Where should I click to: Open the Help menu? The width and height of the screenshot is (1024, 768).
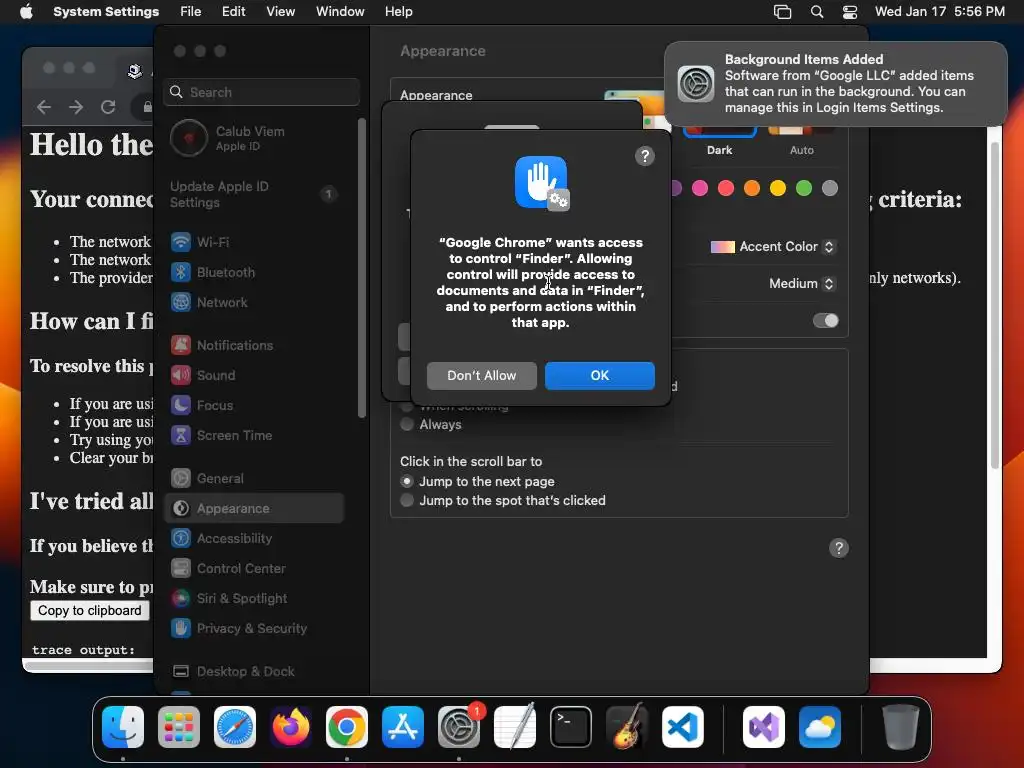tap(398, 11)
